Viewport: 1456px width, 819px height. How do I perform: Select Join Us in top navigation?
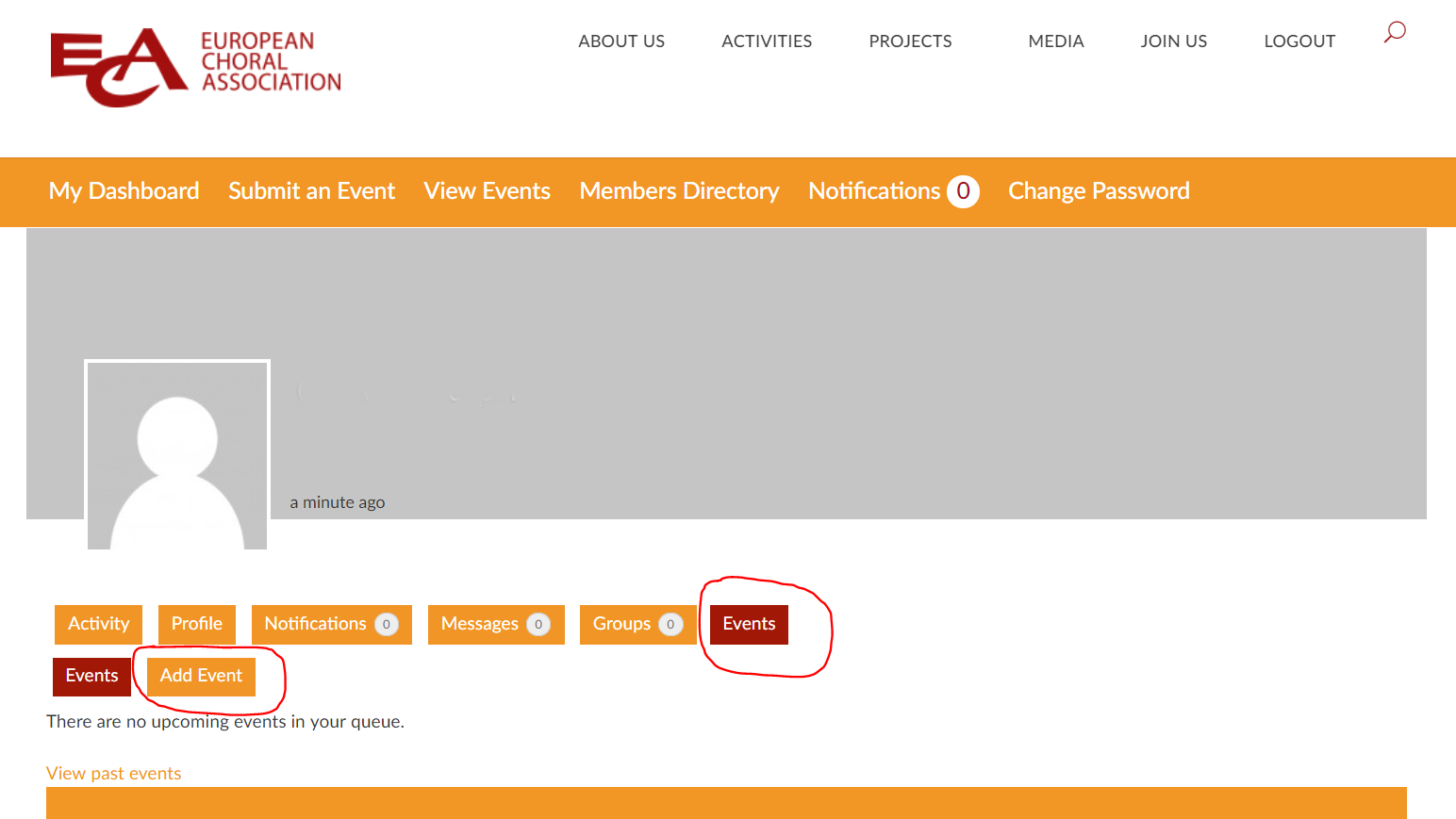click(1173, 41)
